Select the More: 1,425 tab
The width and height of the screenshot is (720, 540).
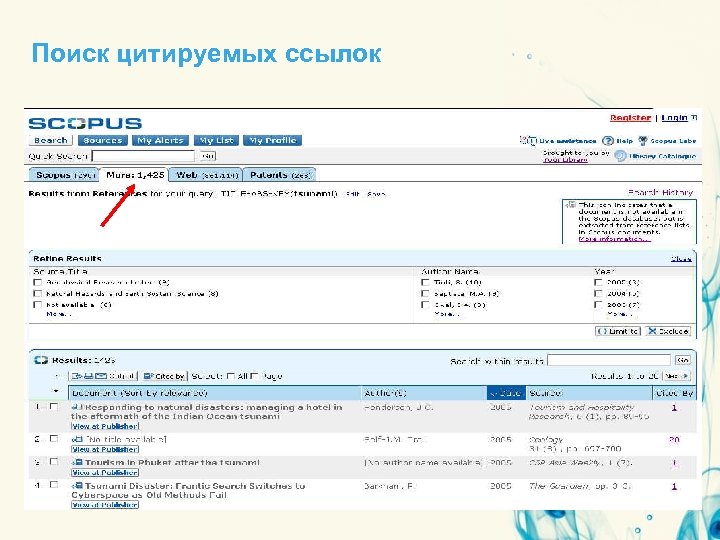click(135, 175)
